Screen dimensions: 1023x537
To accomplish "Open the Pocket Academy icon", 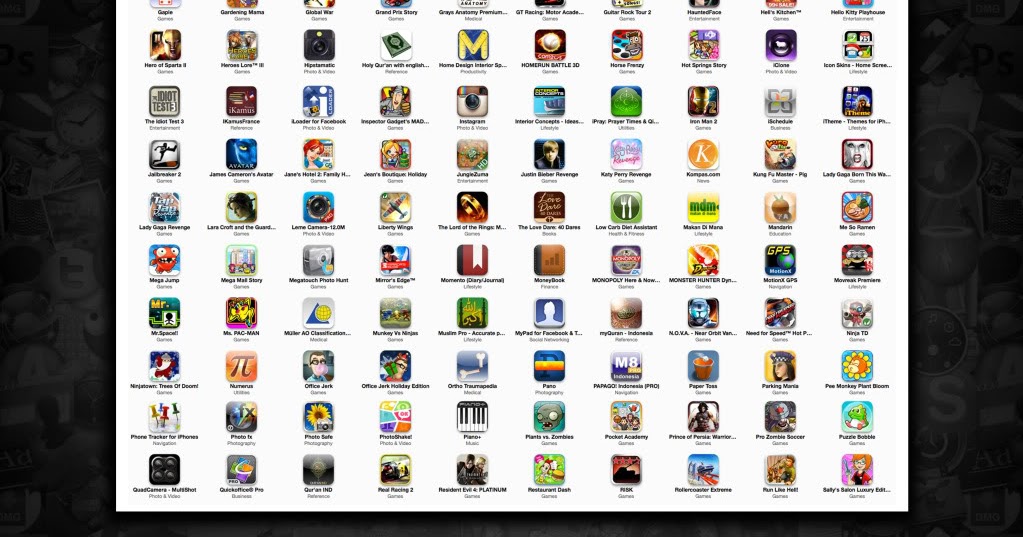I will tap(626, 418).
